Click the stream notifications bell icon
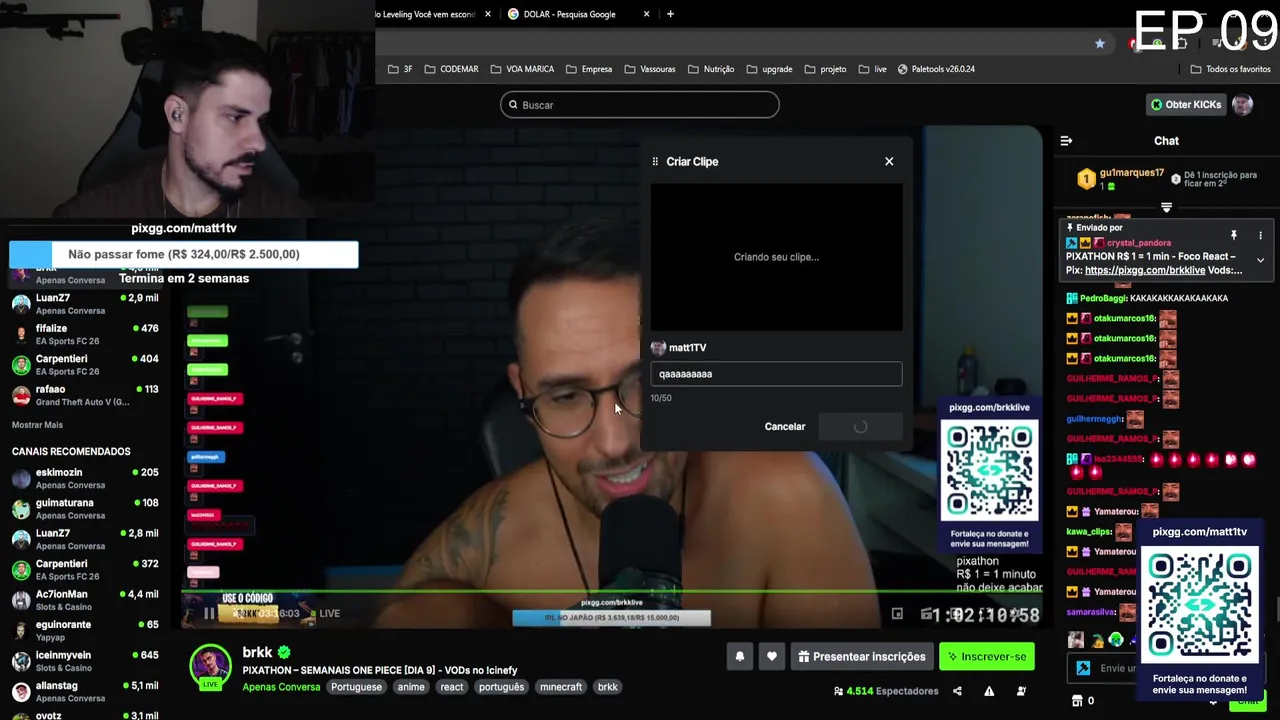 740,657
